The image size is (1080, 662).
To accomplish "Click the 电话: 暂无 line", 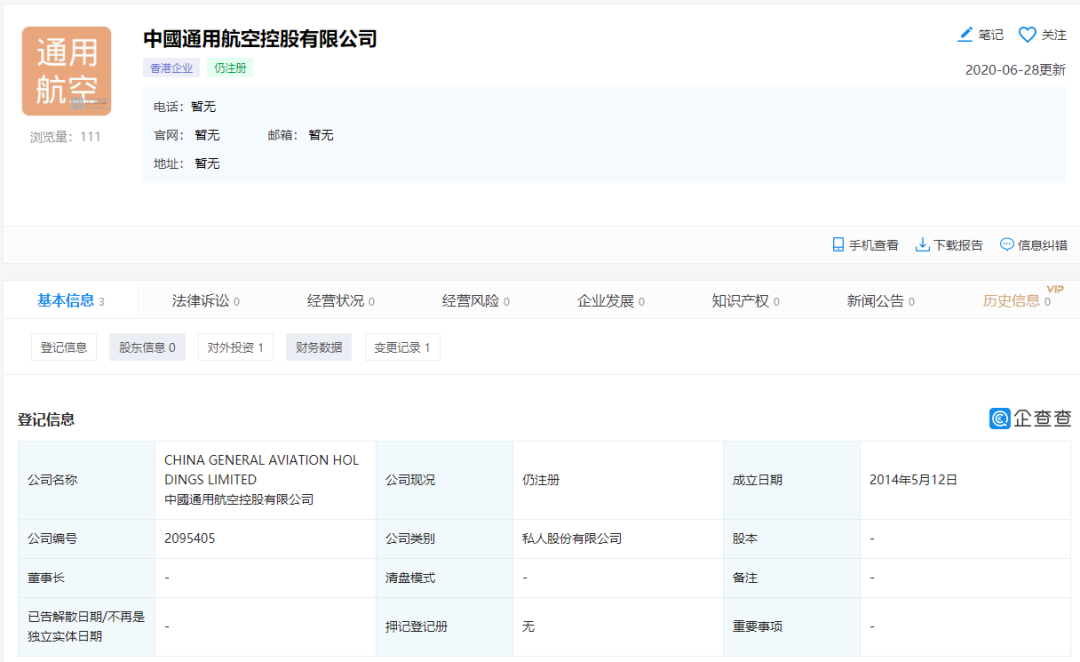I will coord(185,106).
